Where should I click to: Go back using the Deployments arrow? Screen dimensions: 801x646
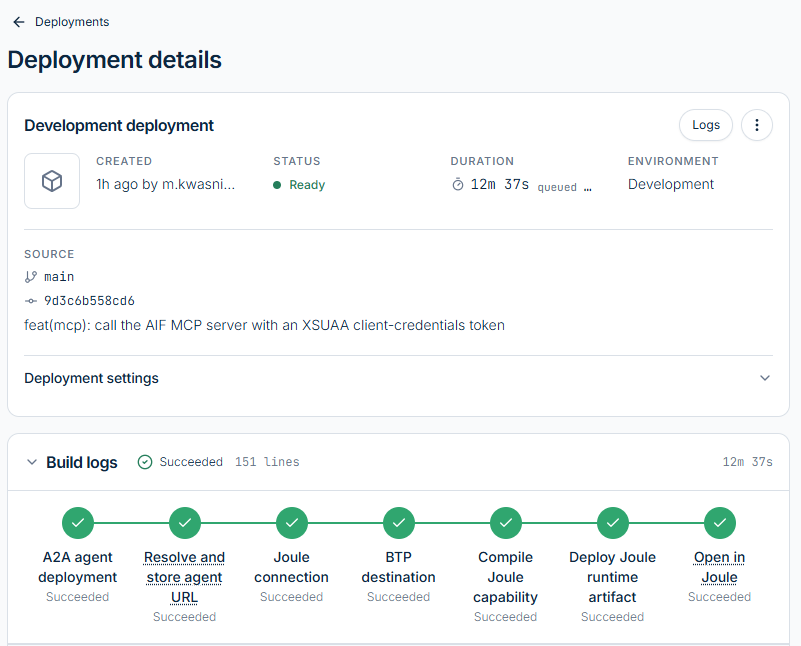coord(19,22)
